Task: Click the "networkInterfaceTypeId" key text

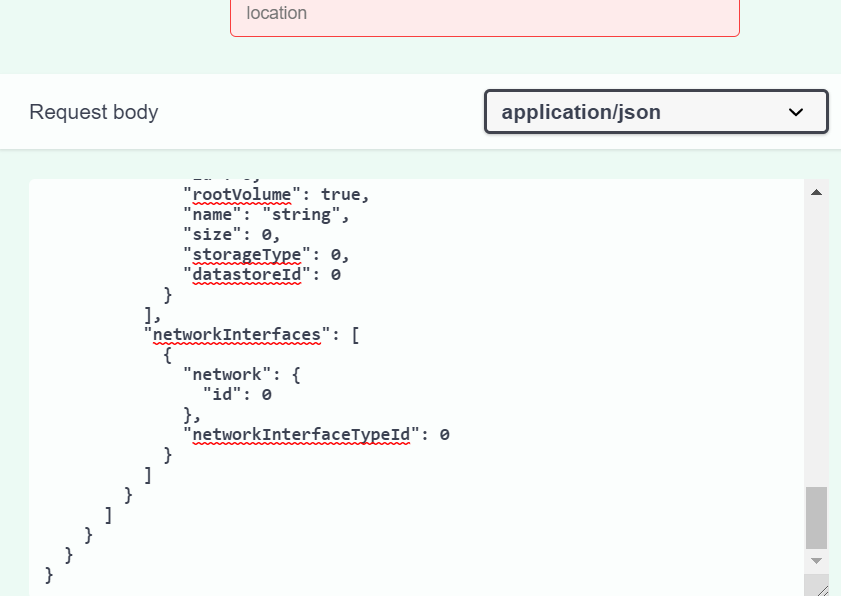Action: (301, 434)
